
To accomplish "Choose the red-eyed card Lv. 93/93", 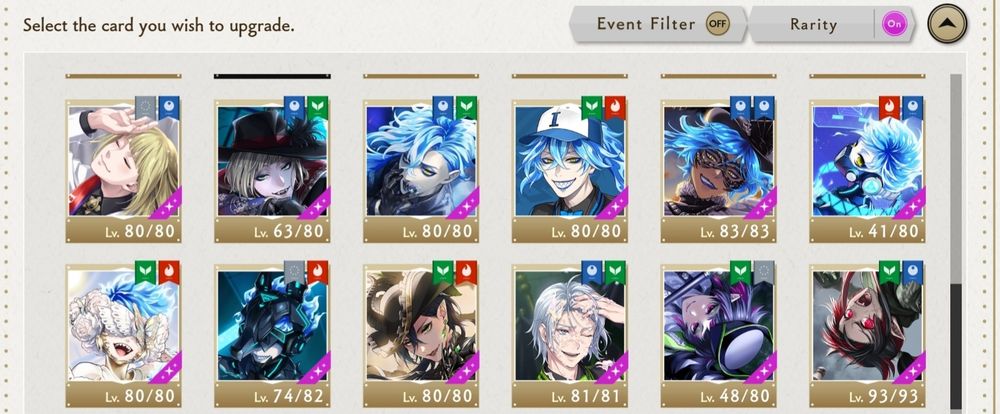I will coord(867,335).
